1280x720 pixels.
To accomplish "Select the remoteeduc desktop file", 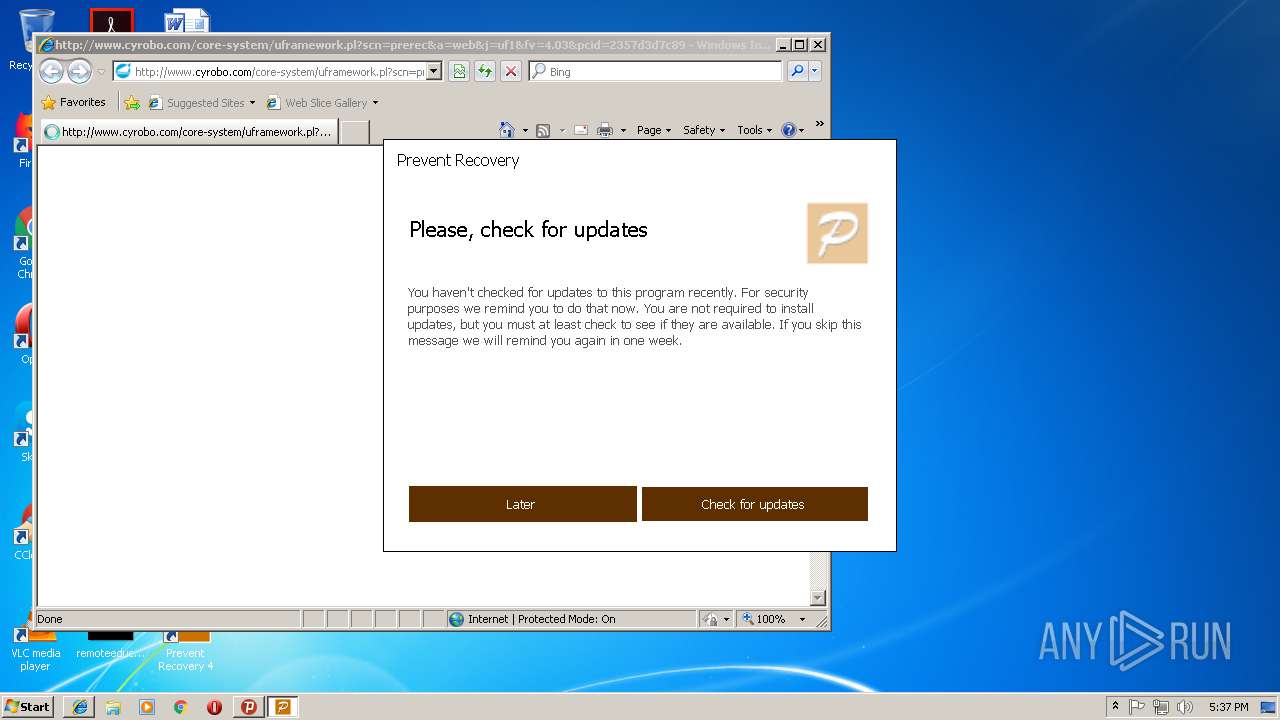I will pos(110,646).
